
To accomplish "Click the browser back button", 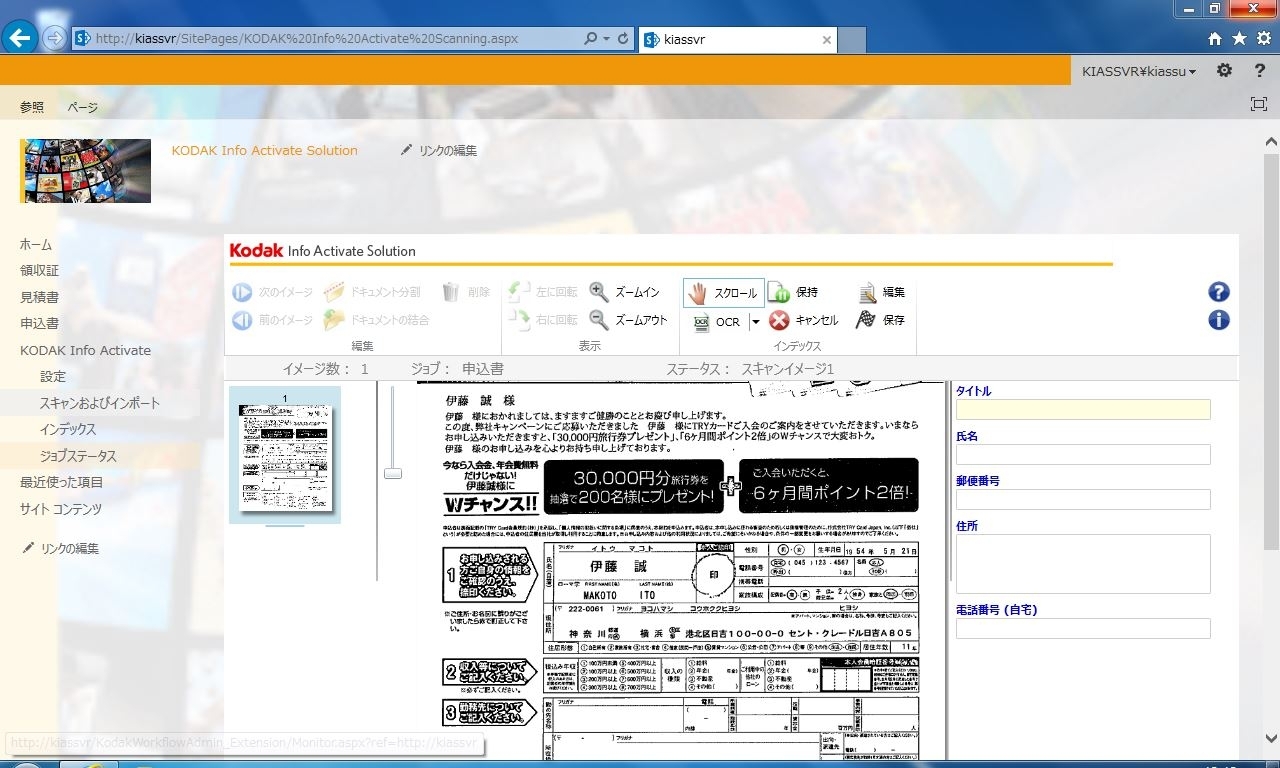I will (20, 38).
